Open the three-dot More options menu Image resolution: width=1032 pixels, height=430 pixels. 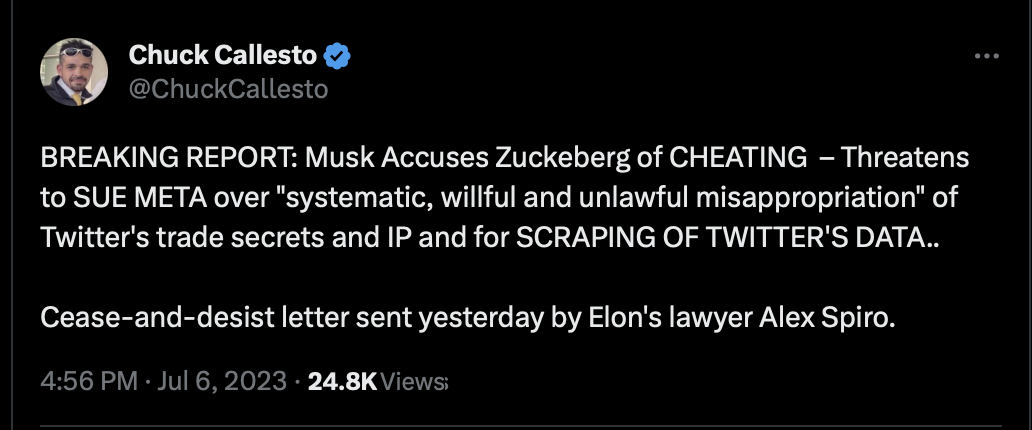[987, 57]
